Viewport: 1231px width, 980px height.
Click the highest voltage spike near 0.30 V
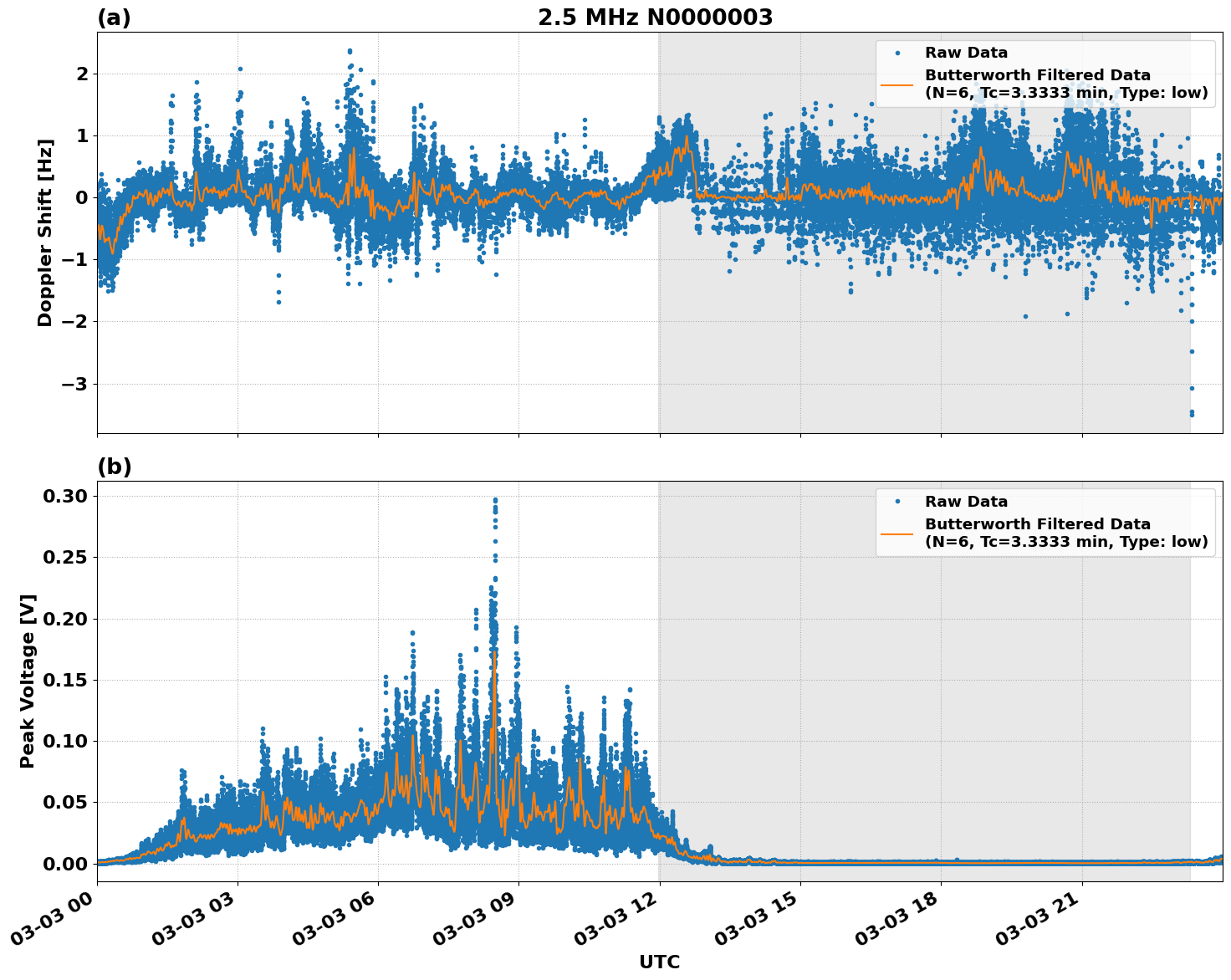(496, 499)
